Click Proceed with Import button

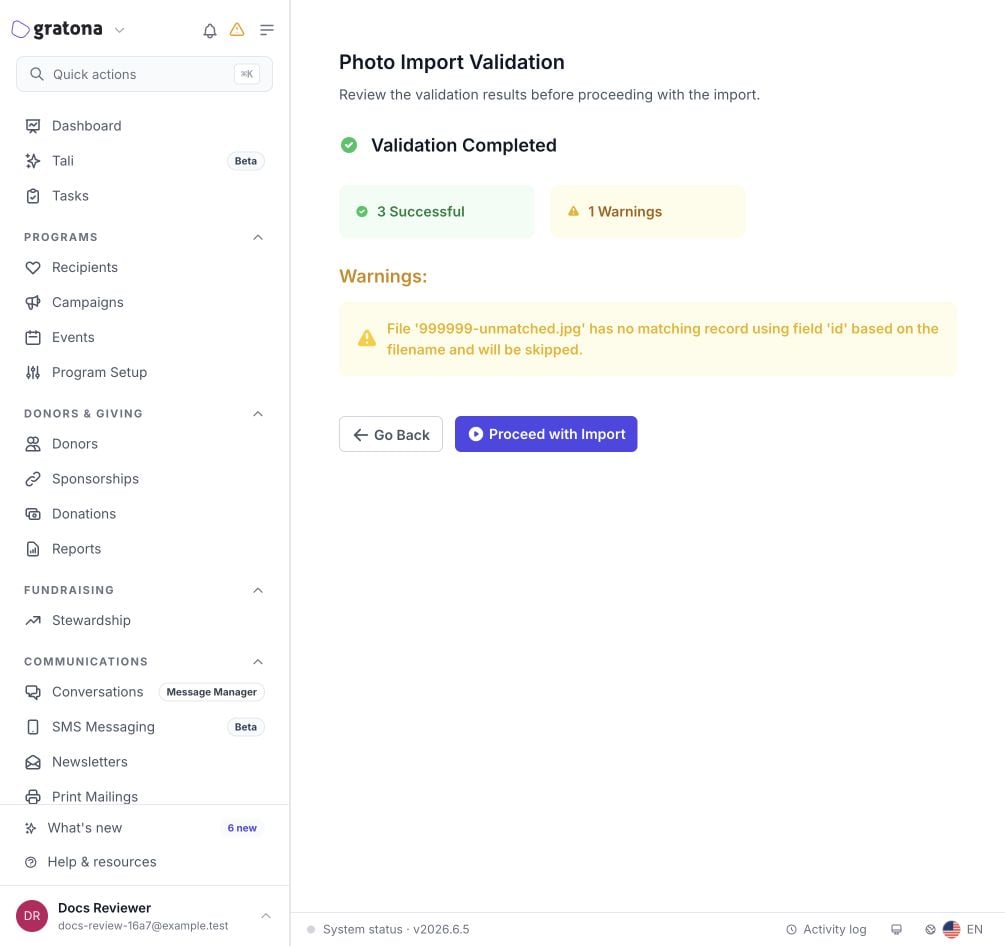pos(546,434)
